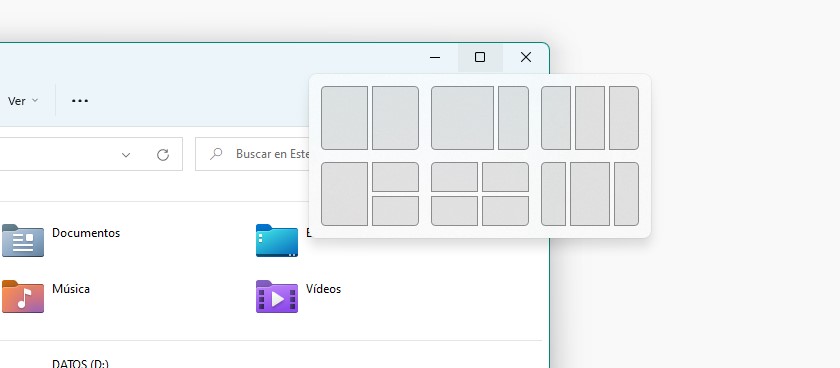Open the Documentos folder icon
This screenshot has width=840, height=368.
tap(23, 241)
